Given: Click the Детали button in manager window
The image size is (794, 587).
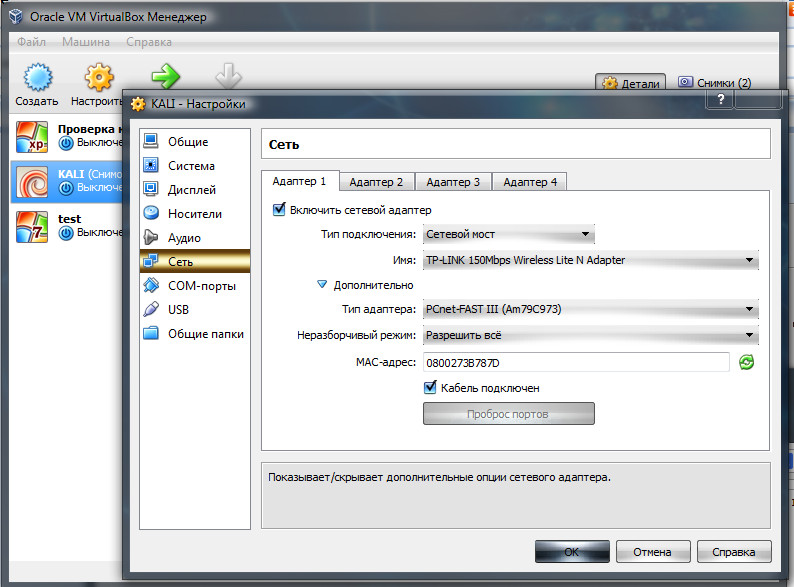Looking at the screenshot, I should [x=630, y=83].
